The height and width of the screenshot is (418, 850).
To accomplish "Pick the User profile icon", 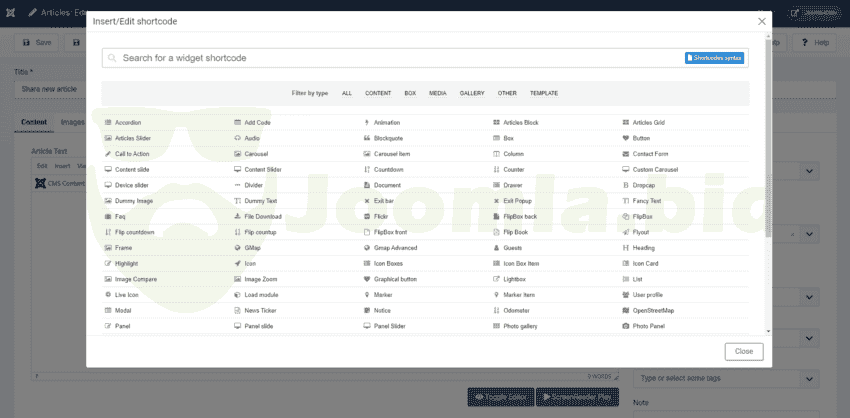I will pyautogui.click(x=626, y=295).
